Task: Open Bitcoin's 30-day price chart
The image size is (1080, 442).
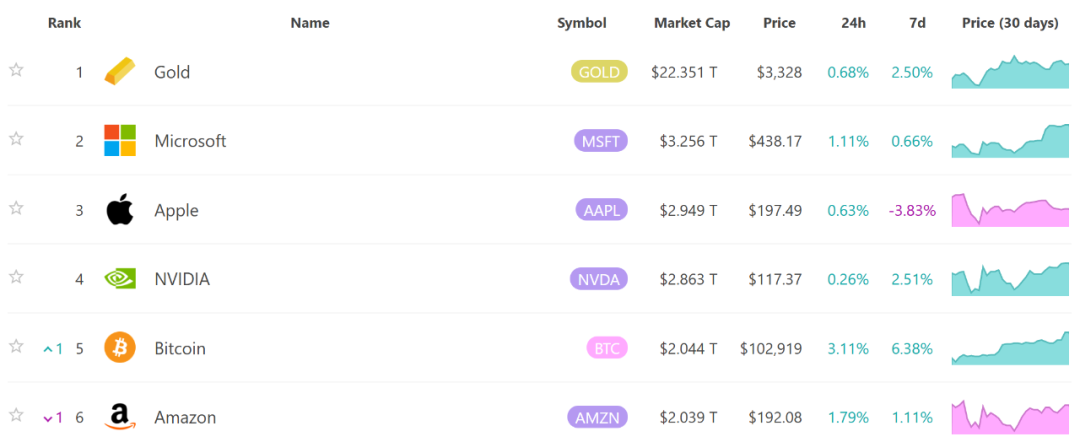Action: click(1010, 347)
